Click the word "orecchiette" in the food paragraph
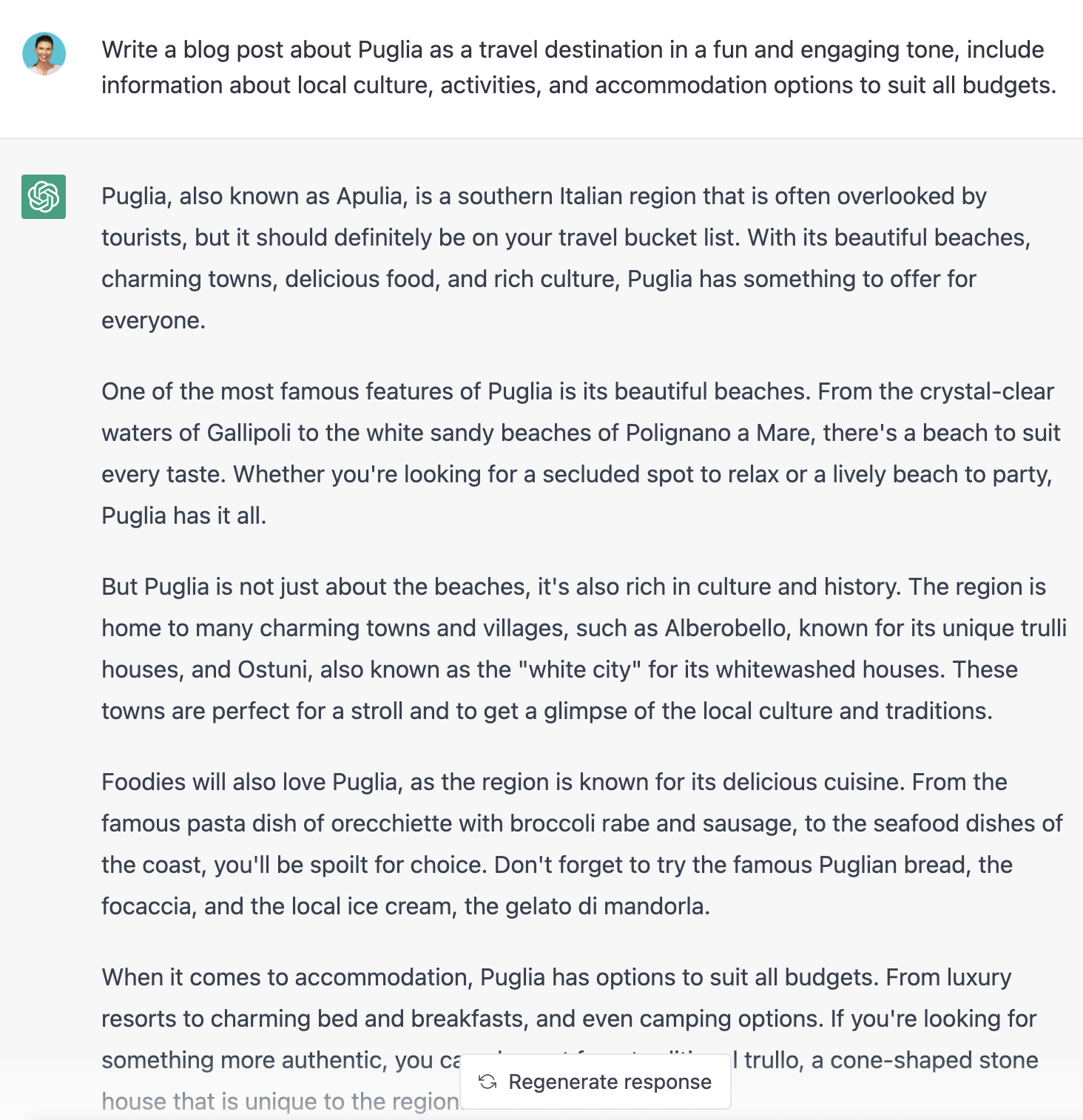The width and height of the screenshot is (1083, 1120). (x=391, y=823)
